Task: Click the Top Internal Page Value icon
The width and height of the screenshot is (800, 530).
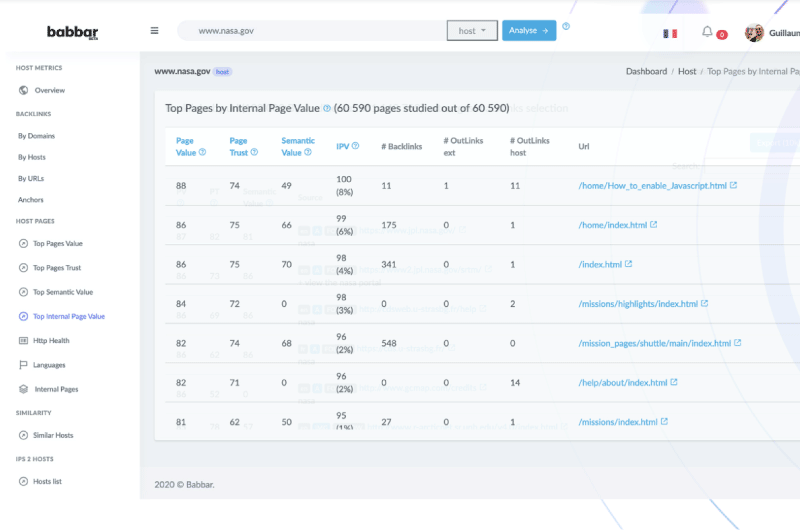Action: click(x=23, y=316)
